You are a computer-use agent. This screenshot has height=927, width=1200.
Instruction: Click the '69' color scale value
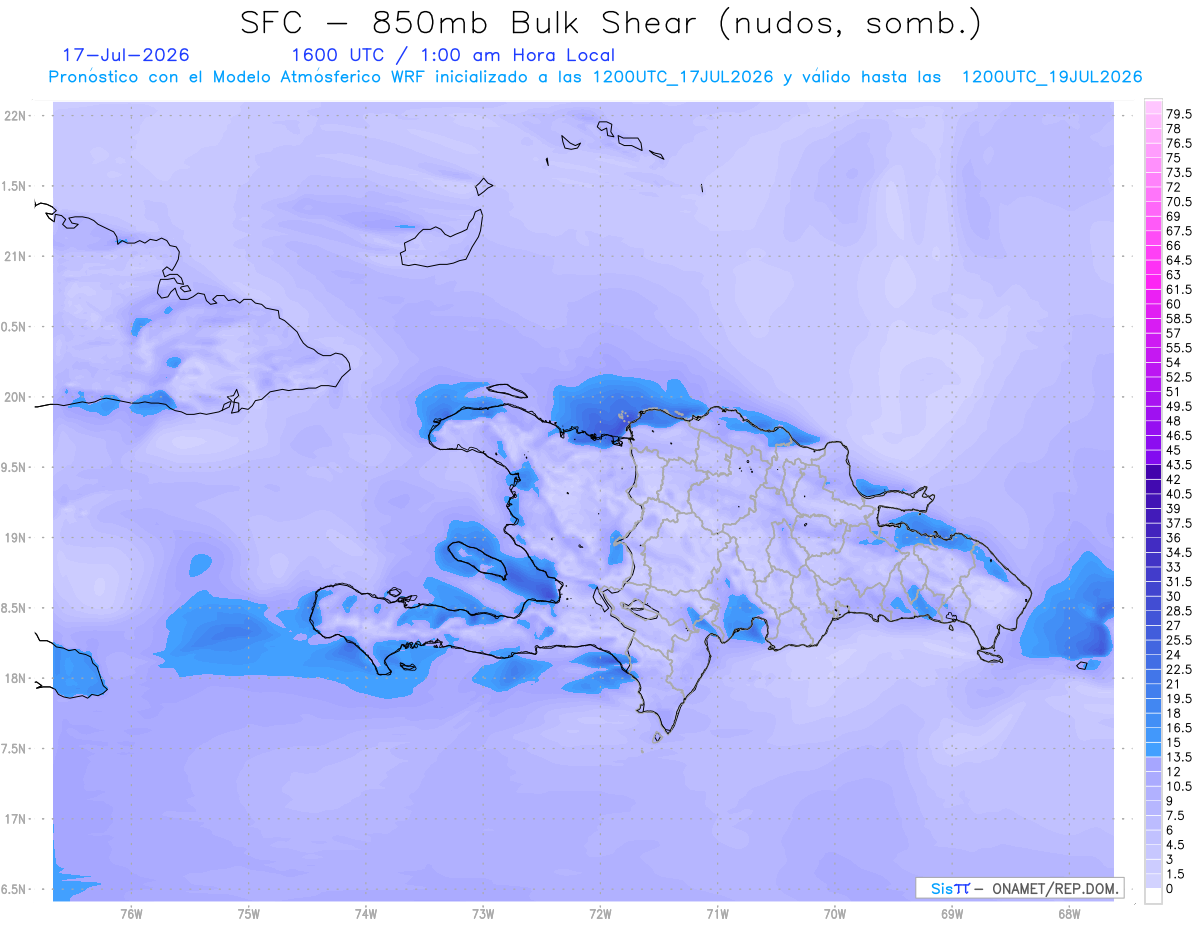pos(1174,216)
